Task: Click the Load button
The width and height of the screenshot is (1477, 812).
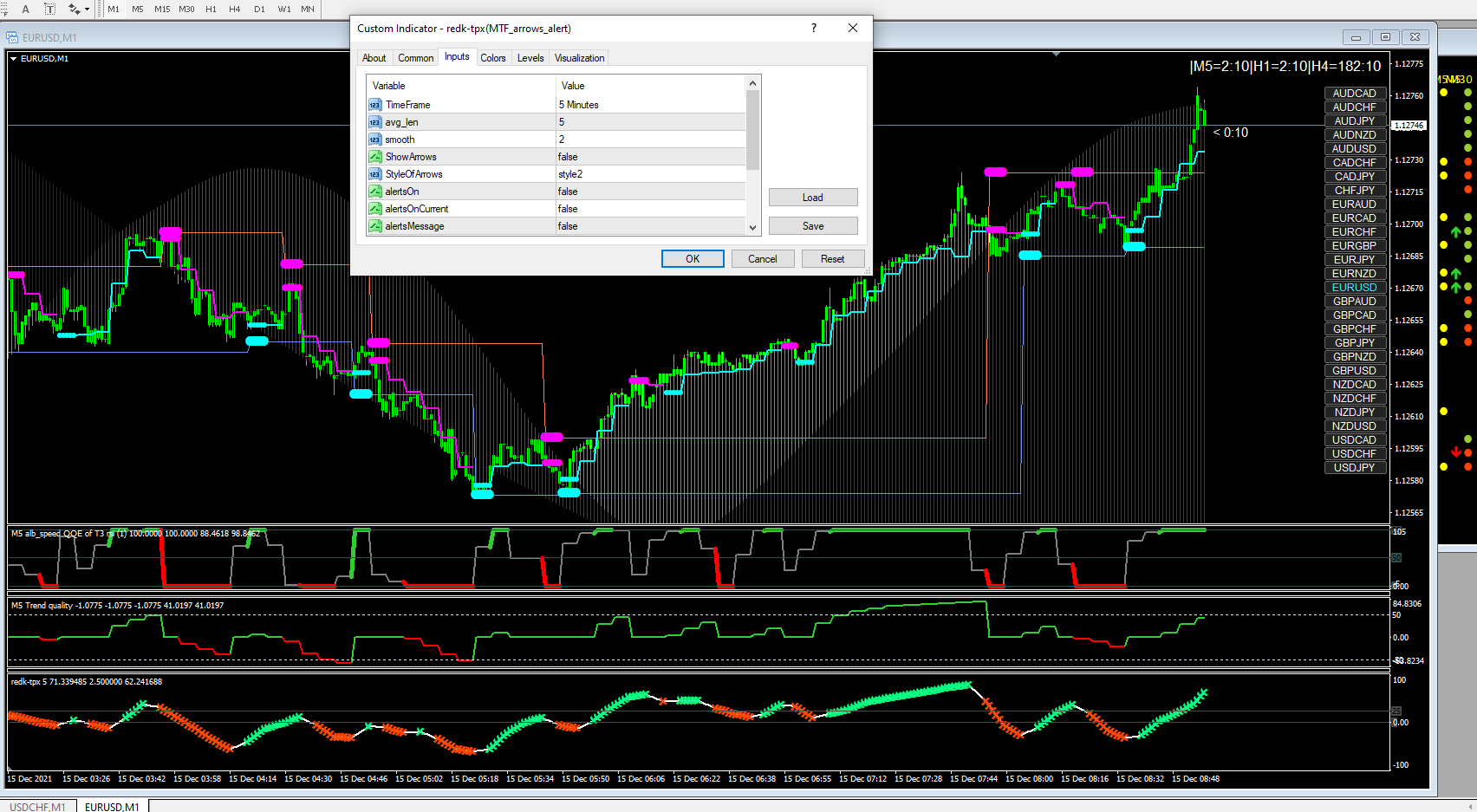Action: pyautogui.click(x=813, y=198)
